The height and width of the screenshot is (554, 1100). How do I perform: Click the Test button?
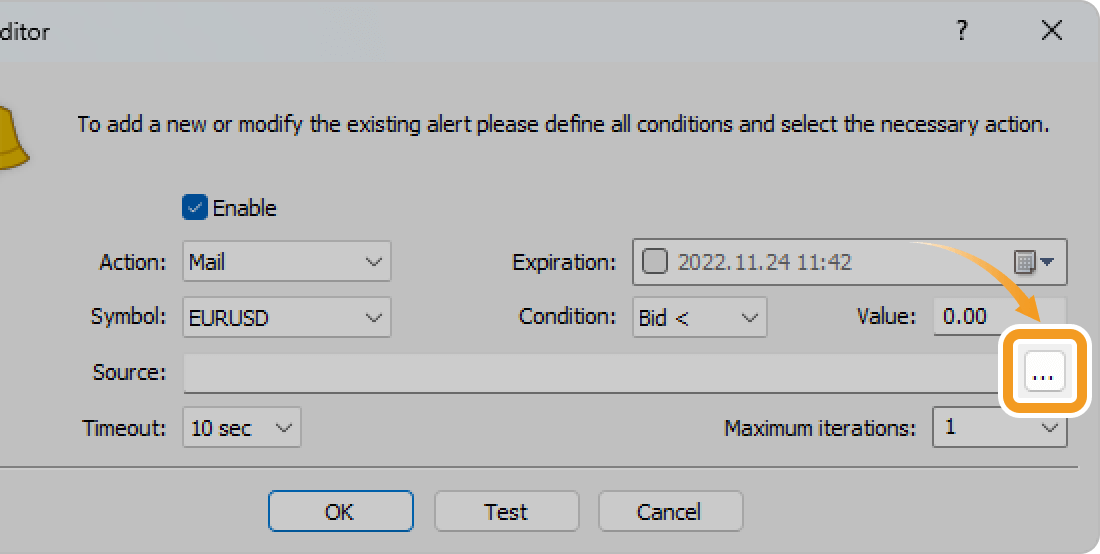tap(506, 512)
